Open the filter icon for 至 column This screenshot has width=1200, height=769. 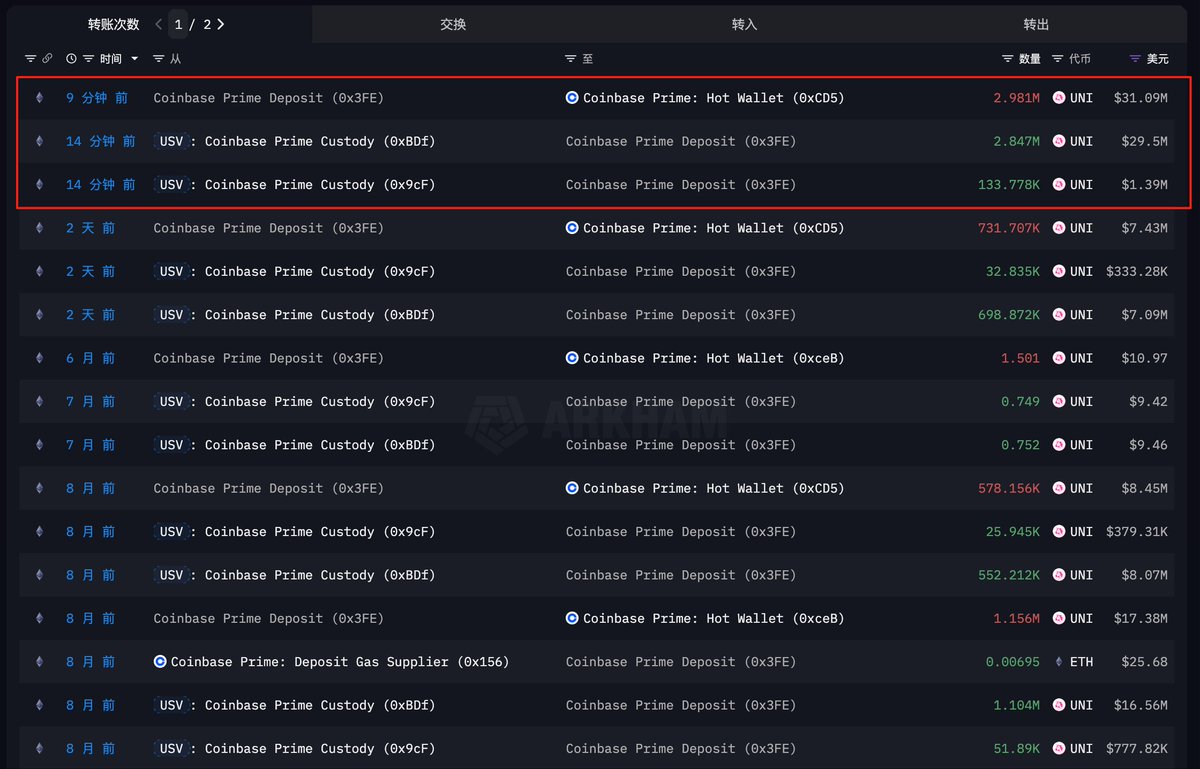point(571,59)
